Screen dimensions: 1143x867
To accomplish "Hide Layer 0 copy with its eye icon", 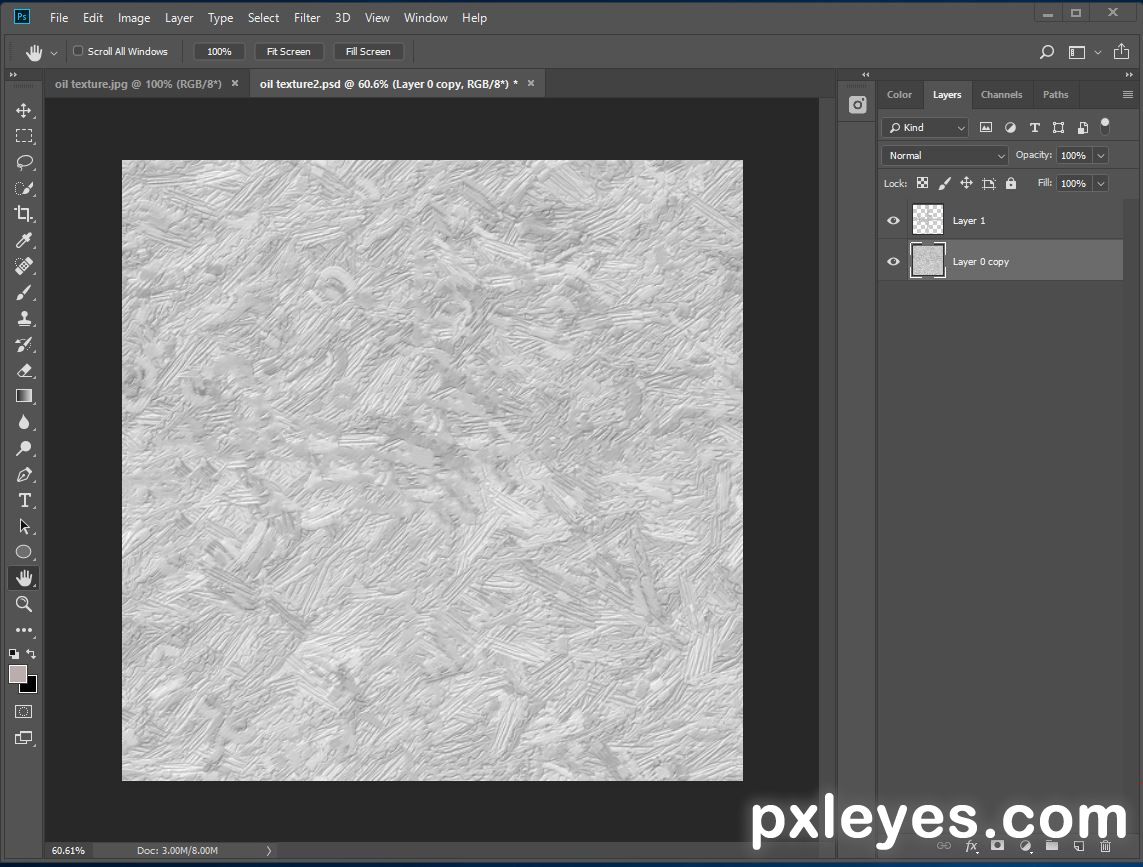I will pos(893,261).
